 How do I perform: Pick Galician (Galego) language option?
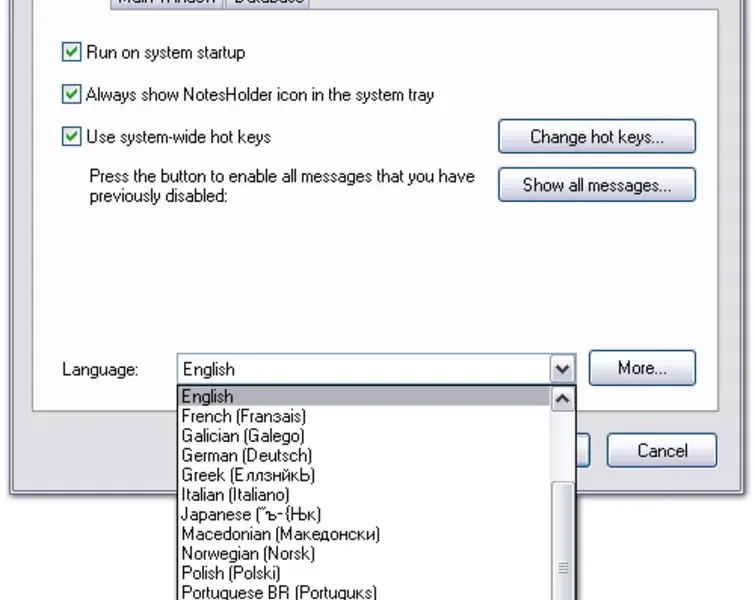click(364, 436)
